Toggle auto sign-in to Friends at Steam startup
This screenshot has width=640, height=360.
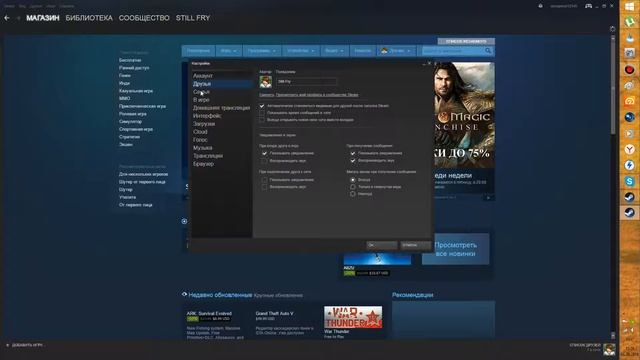(x=262, y=106)
